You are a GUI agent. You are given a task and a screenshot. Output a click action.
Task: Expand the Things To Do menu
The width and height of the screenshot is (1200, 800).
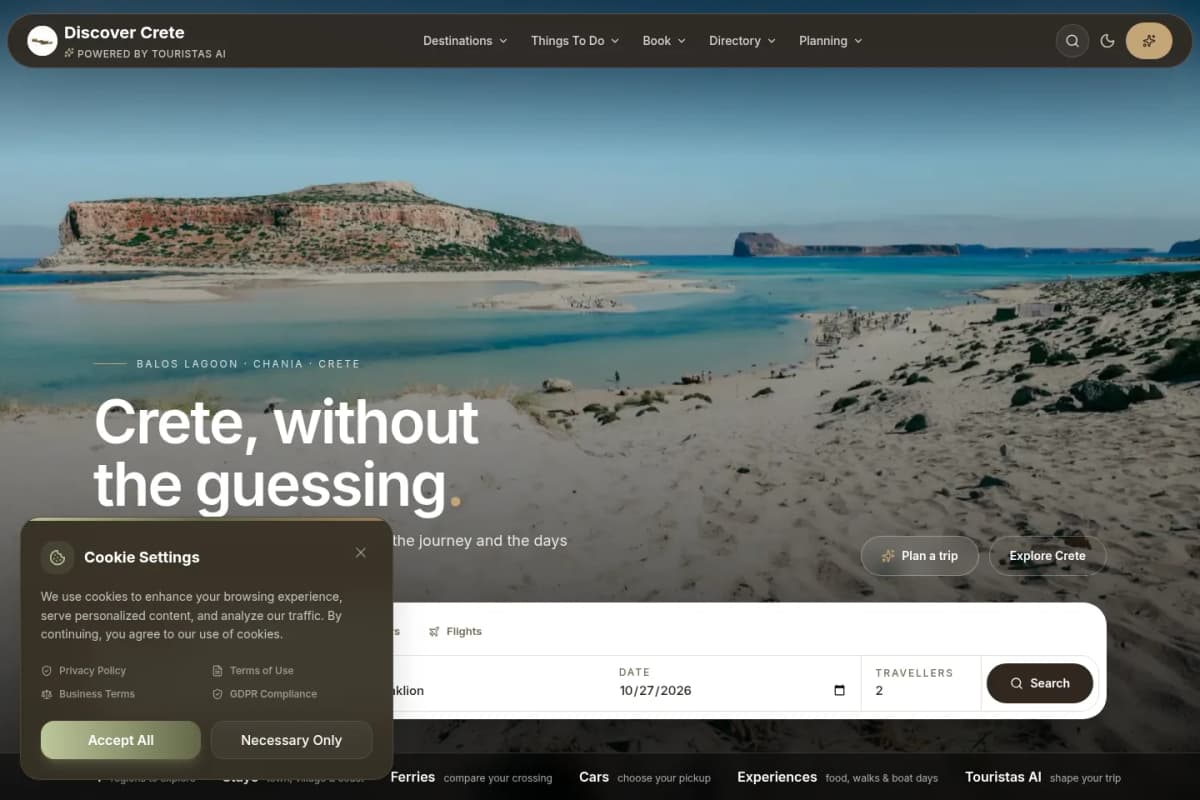[x=575, y=41]
